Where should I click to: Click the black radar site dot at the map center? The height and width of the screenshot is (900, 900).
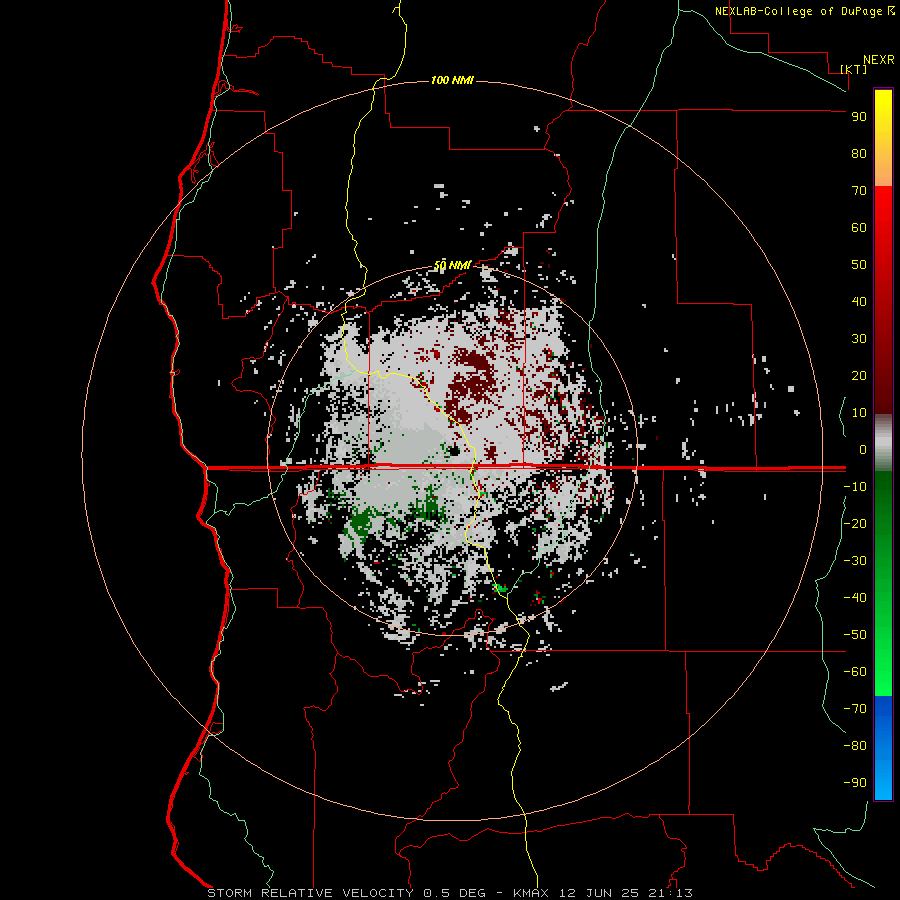(x=454, y=451)
